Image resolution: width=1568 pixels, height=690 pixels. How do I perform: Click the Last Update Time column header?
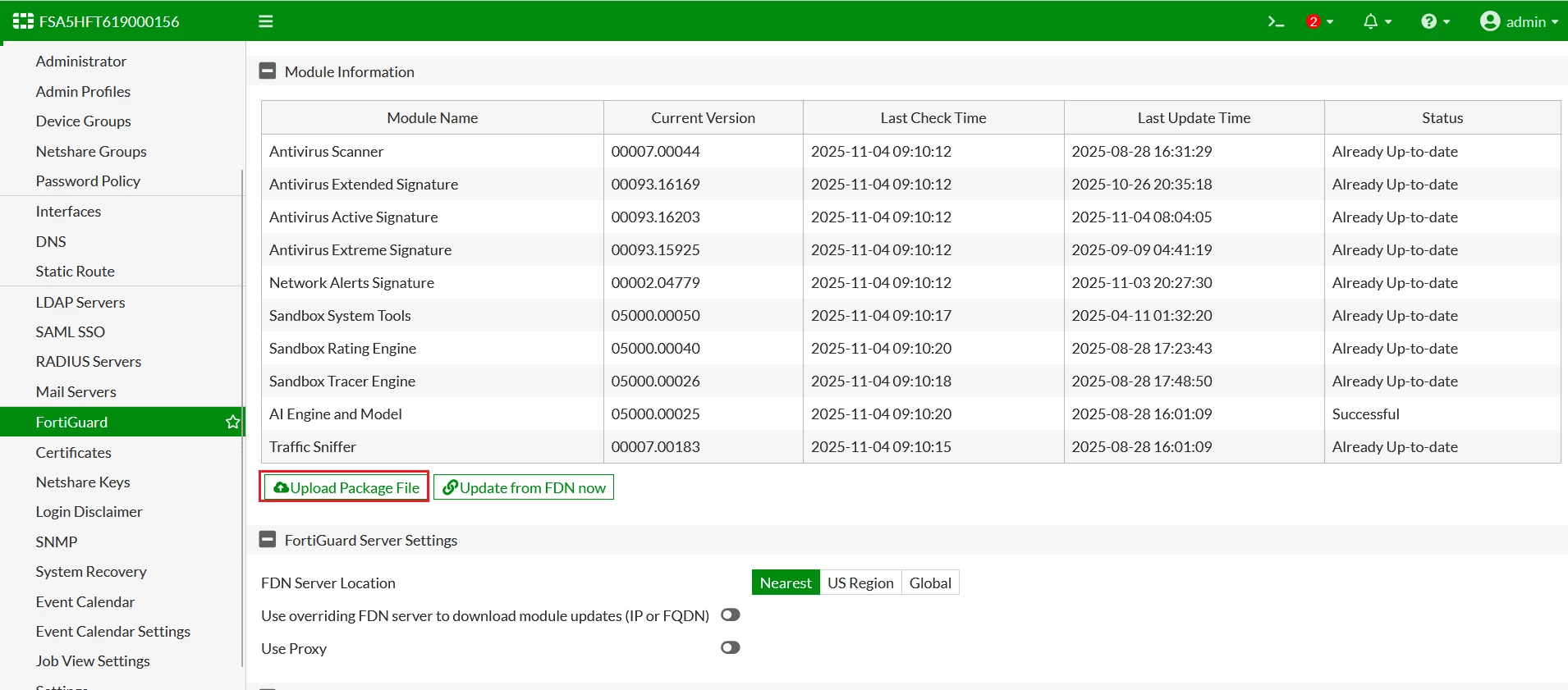[x=1194, y=117]
